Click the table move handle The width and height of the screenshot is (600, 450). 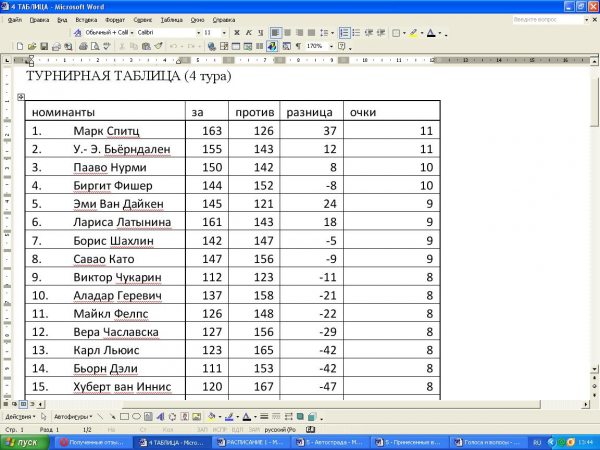21,97
